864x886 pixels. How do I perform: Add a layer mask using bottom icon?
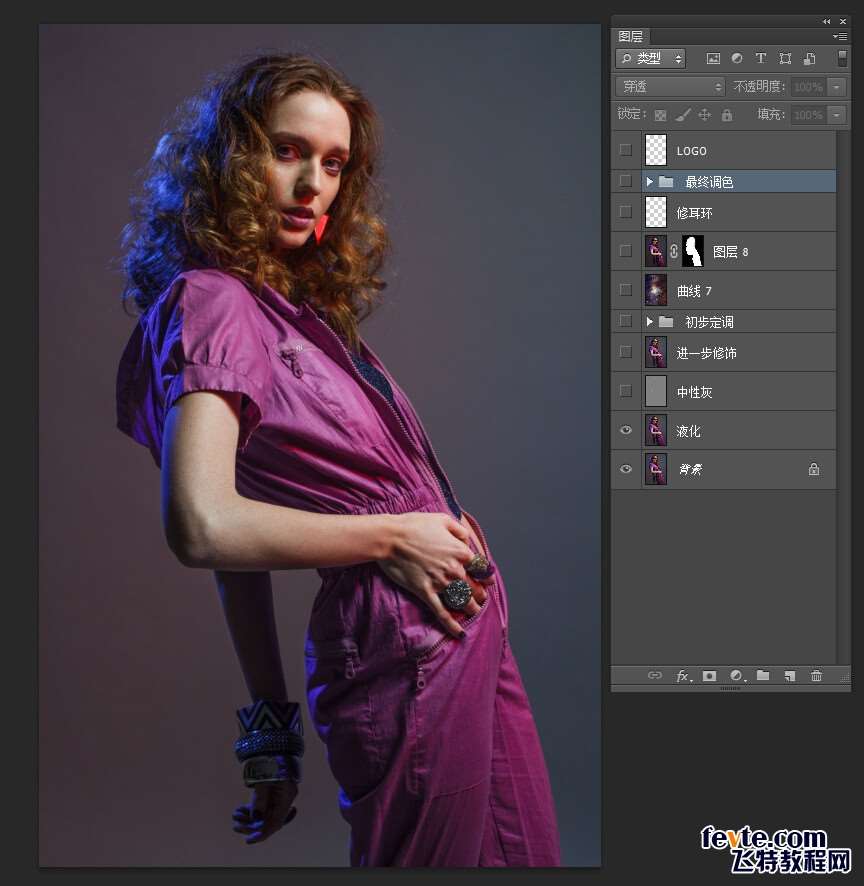click(709, 676)
